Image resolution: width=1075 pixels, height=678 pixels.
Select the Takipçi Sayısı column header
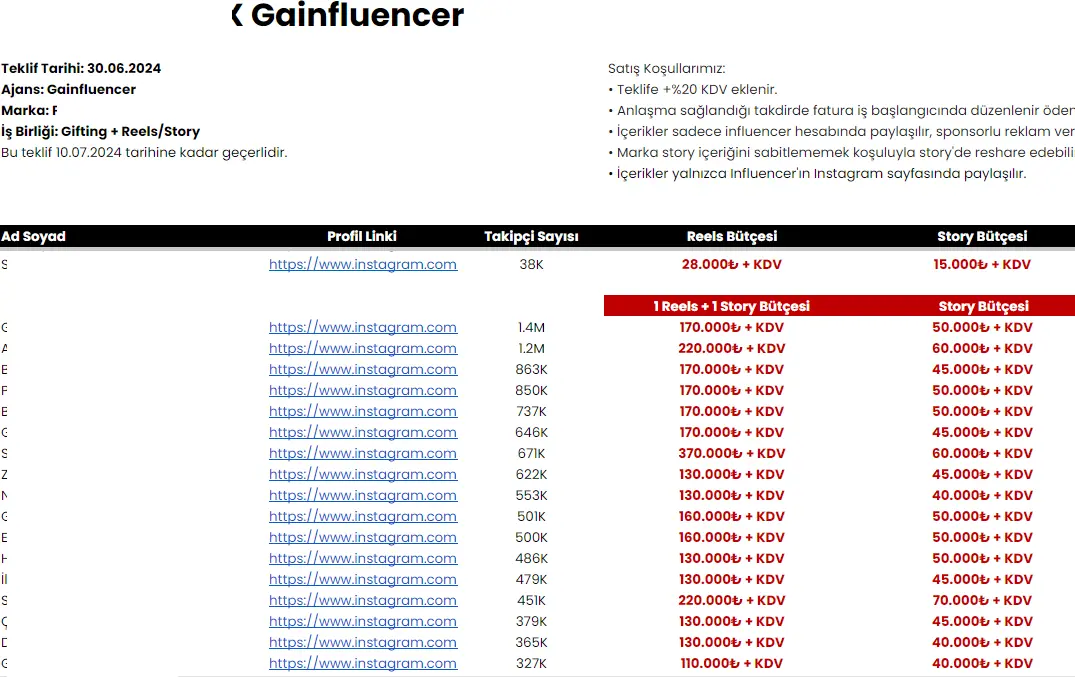coord(531,237)
